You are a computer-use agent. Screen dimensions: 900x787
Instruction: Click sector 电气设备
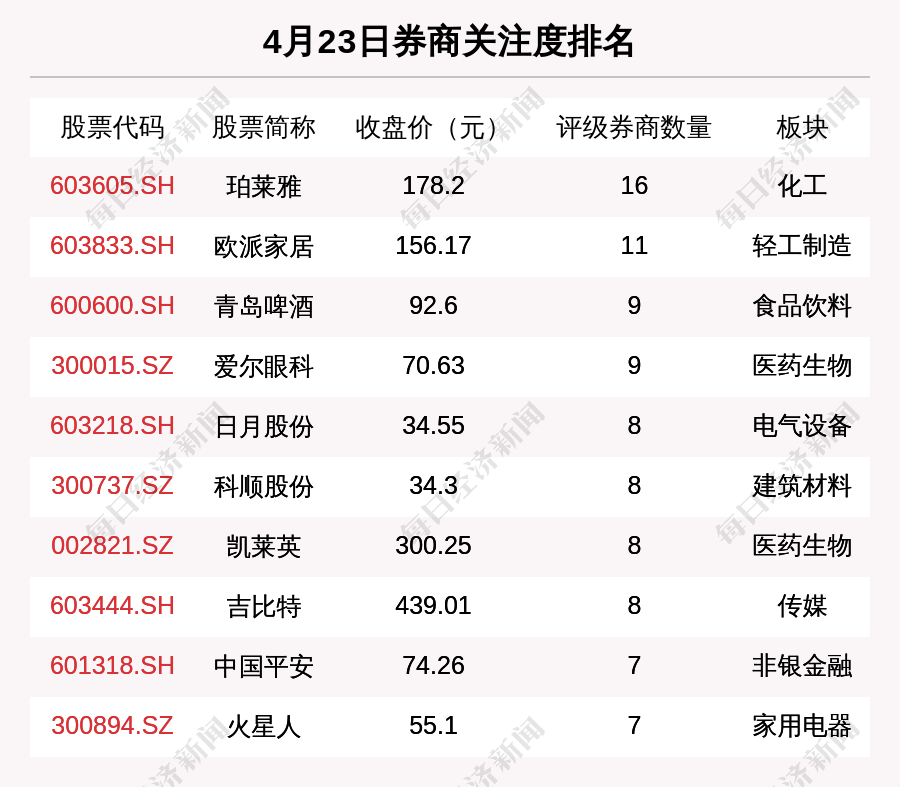(x=802, y=426)
